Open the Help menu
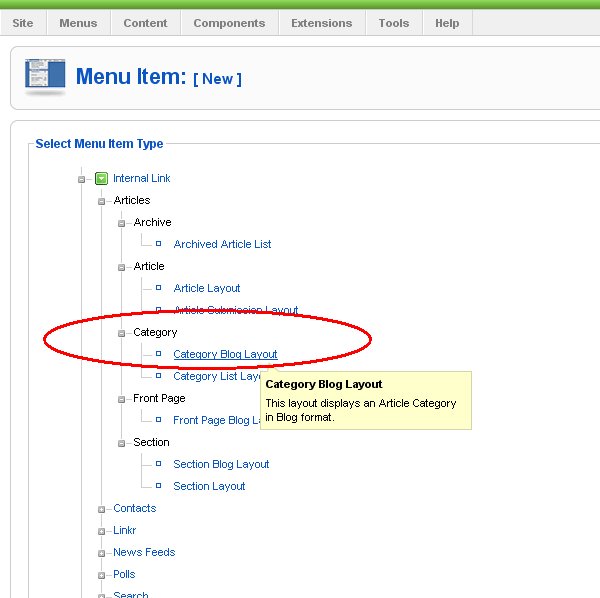This screenshot has width=600, height=598. (447, 23)
